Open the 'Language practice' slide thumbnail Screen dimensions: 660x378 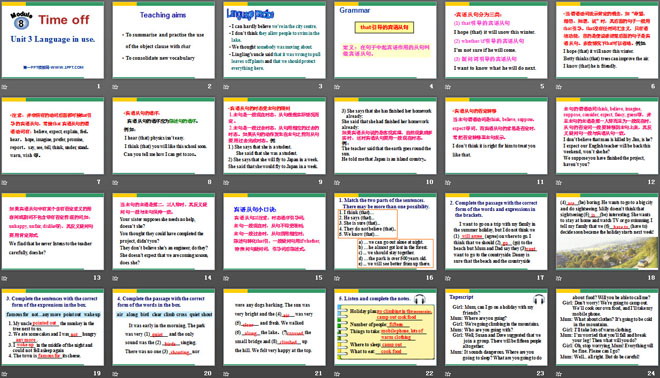[x=274, y=40]
